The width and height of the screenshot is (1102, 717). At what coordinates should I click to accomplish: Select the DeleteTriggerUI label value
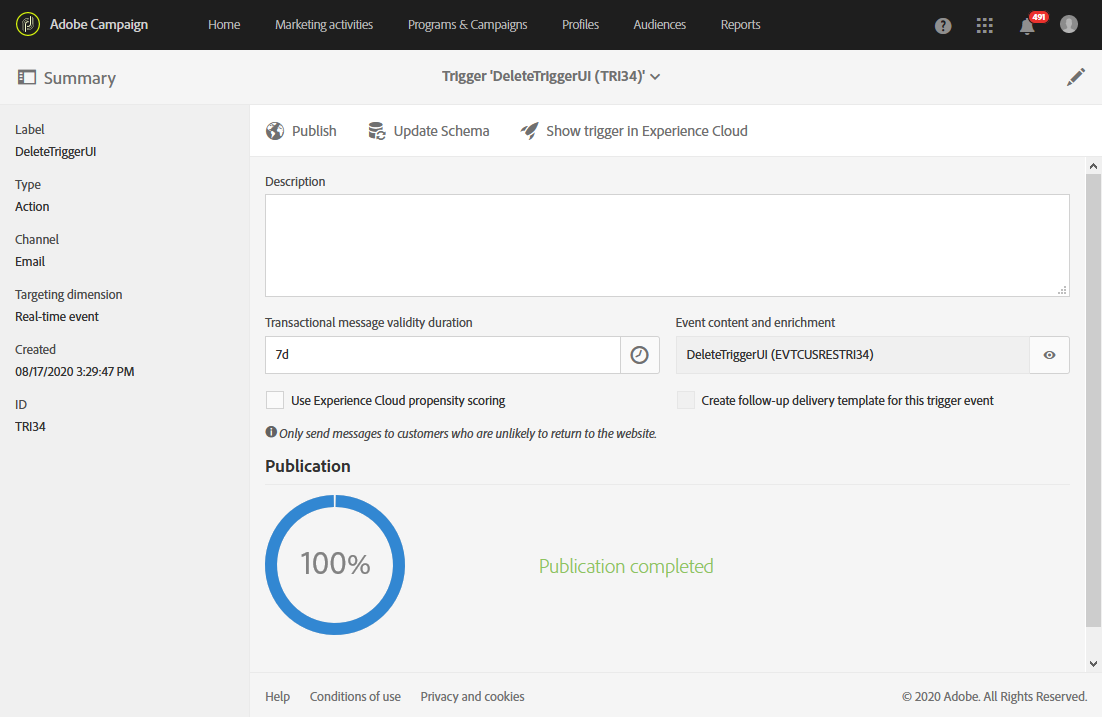click(56, 151)
